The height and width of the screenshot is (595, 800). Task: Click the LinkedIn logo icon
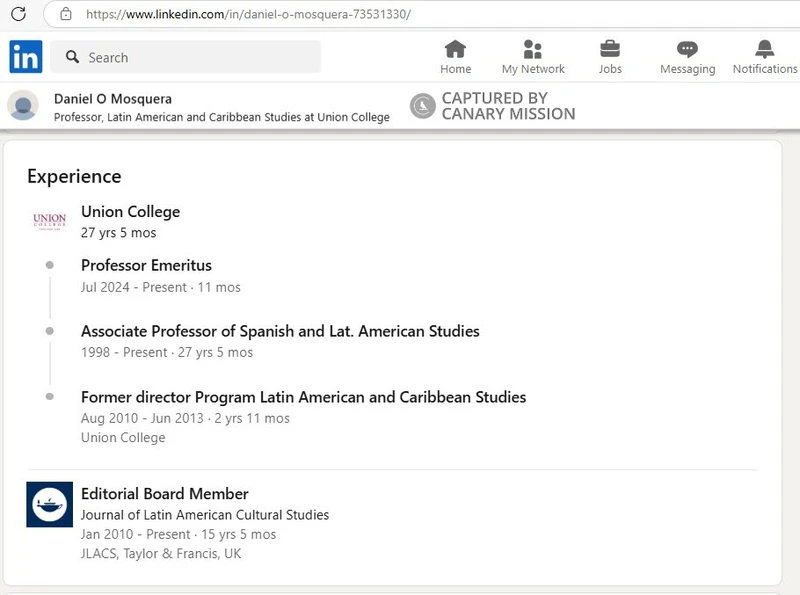[x=25, y=57]
